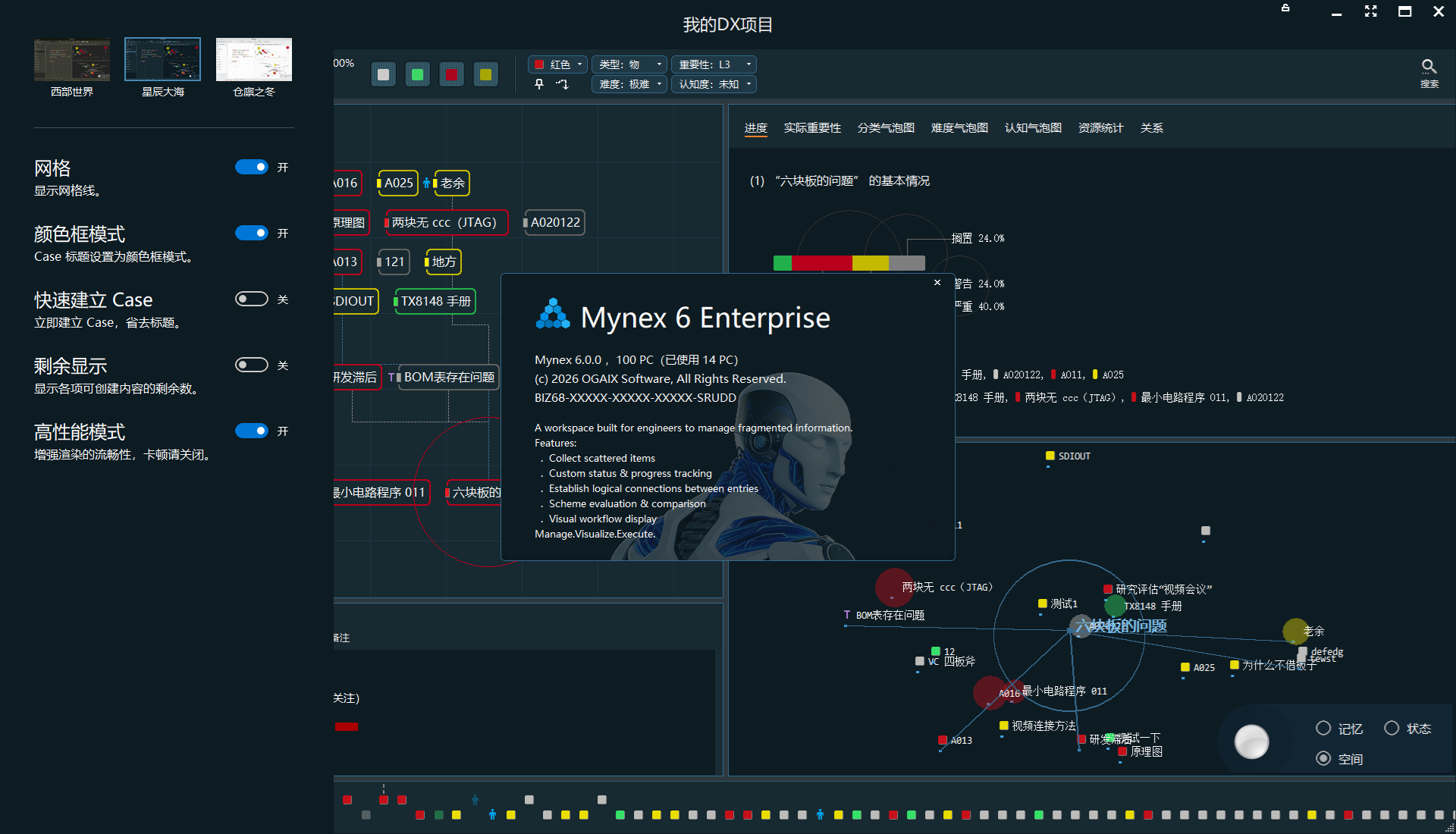Select the BOM表存在问题 case box
Viewport: 1456px width, 834px height.
(447, 377)
